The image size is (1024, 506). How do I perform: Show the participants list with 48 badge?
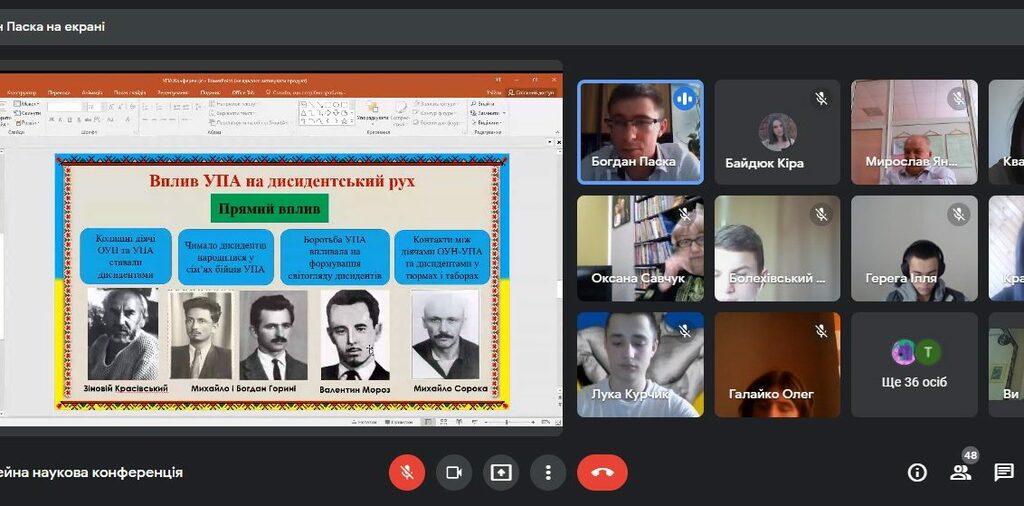point(961,472)
